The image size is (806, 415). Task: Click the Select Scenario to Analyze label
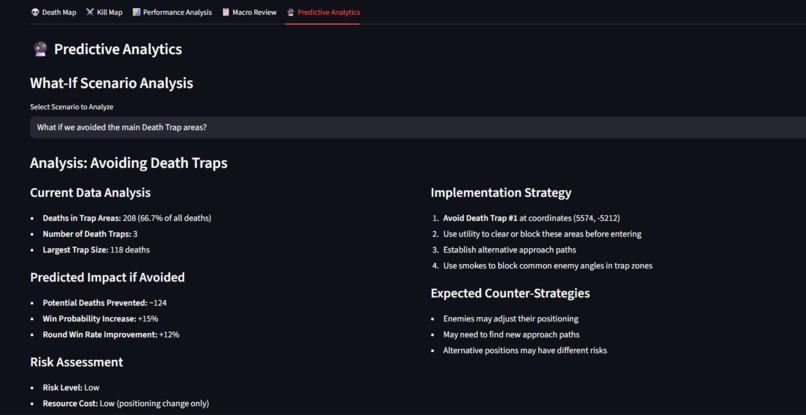(71, 107)
